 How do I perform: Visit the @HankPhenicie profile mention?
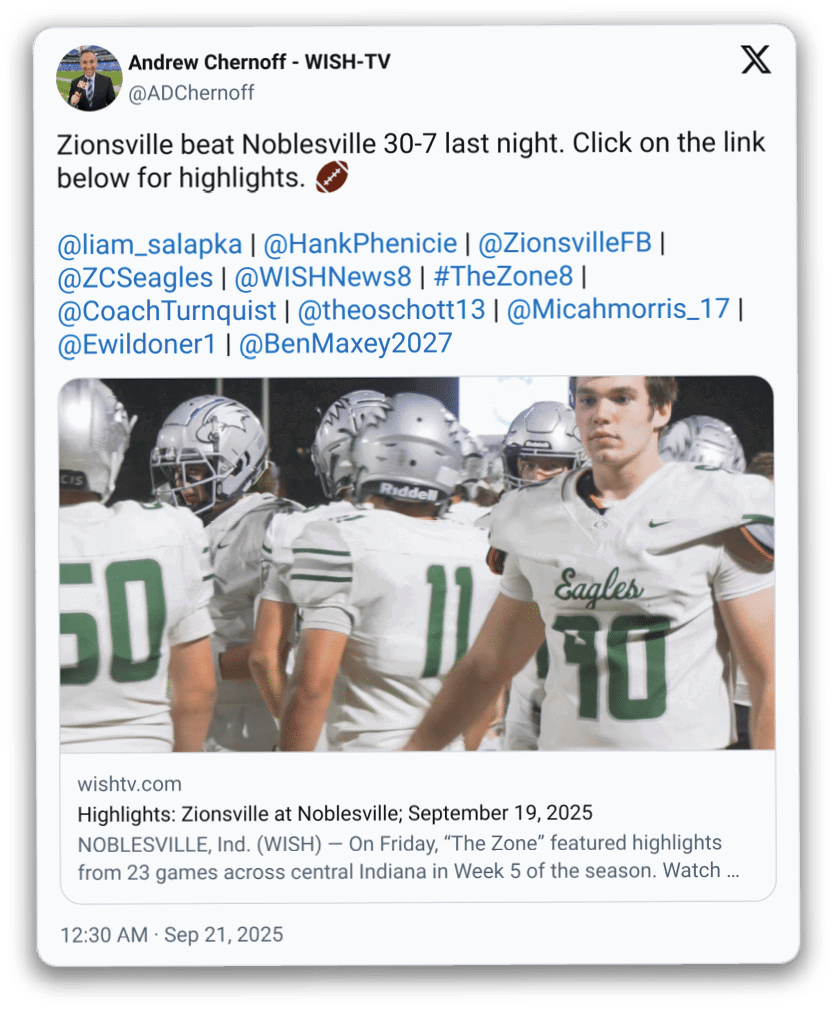[360, 243]
